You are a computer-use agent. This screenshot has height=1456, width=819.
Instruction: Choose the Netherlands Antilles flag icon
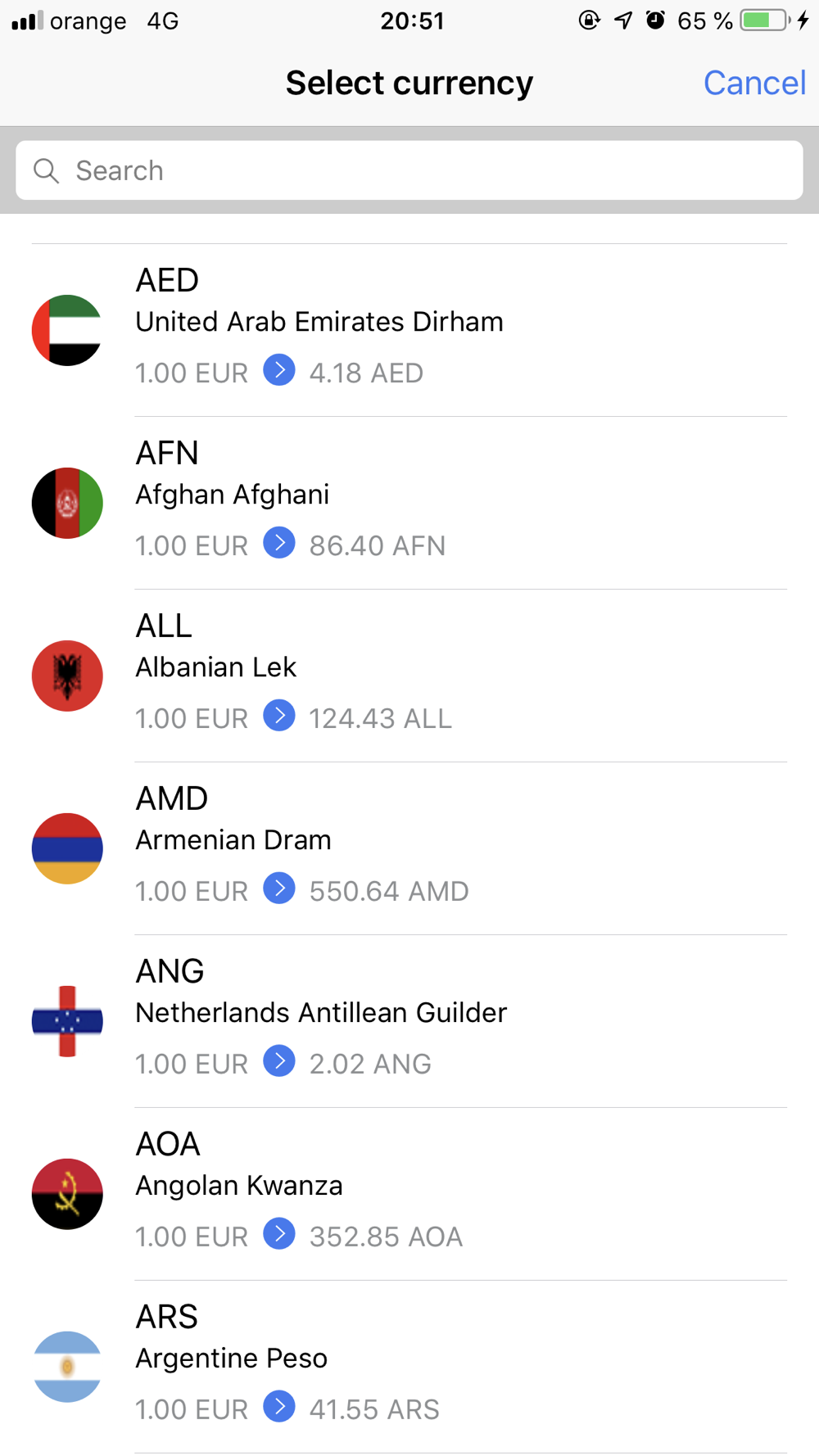click(67, 1021)
